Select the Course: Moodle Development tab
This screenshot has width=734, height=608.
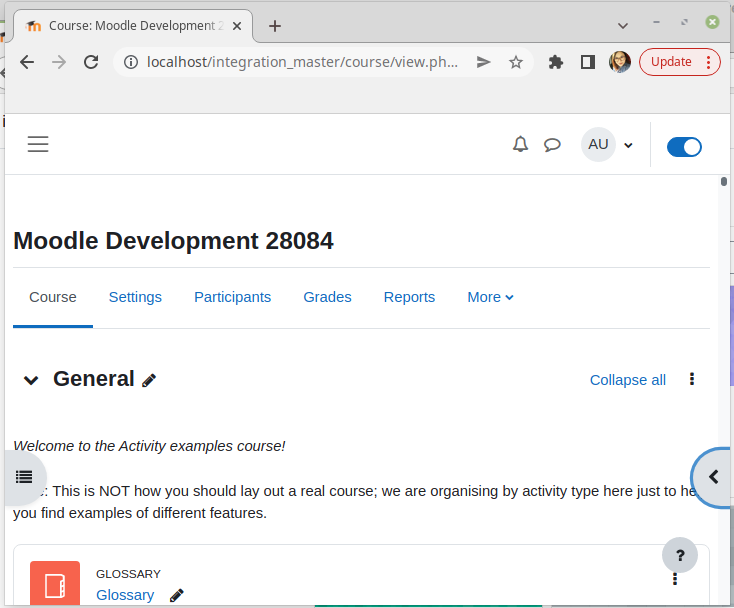tap(133, 26)
